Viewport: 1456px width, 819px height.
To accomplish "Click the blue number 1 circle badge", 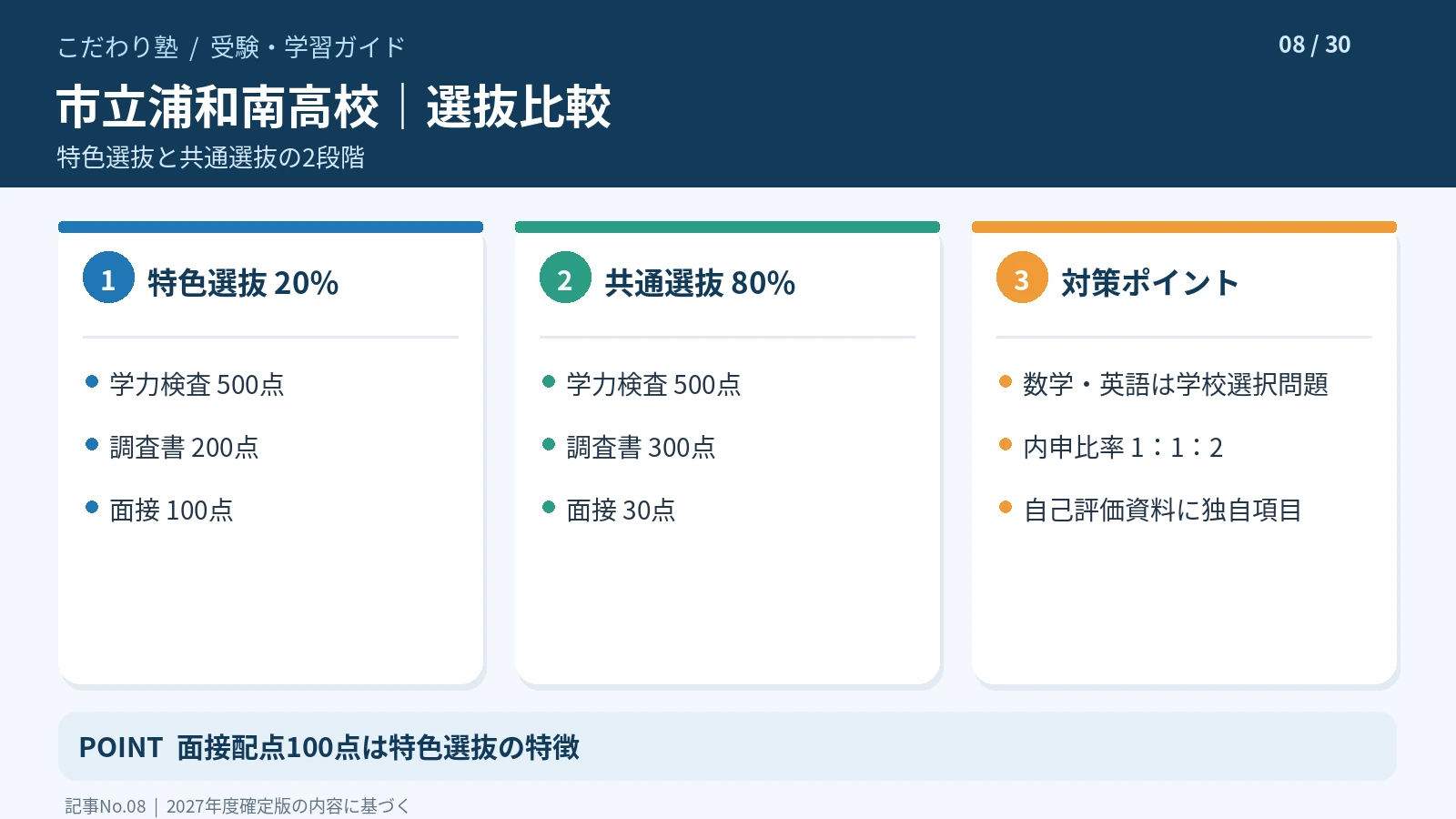I will coord(108,278).
